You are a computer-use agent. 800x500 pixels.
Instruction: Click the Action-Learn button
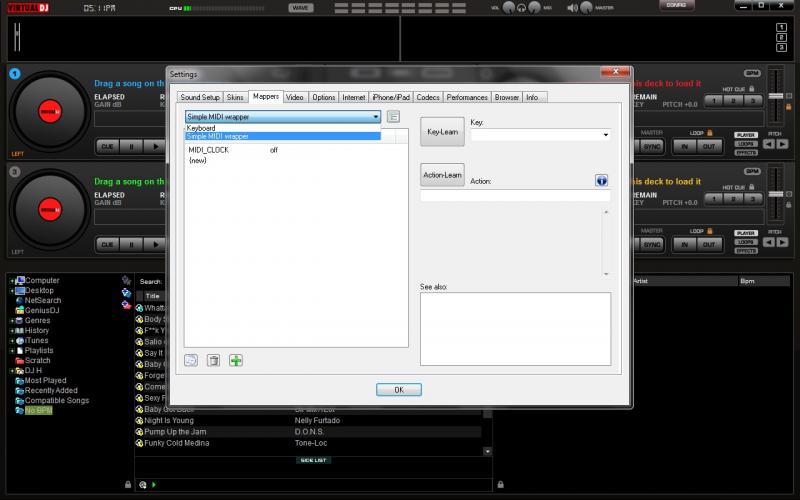coord(442,175)
